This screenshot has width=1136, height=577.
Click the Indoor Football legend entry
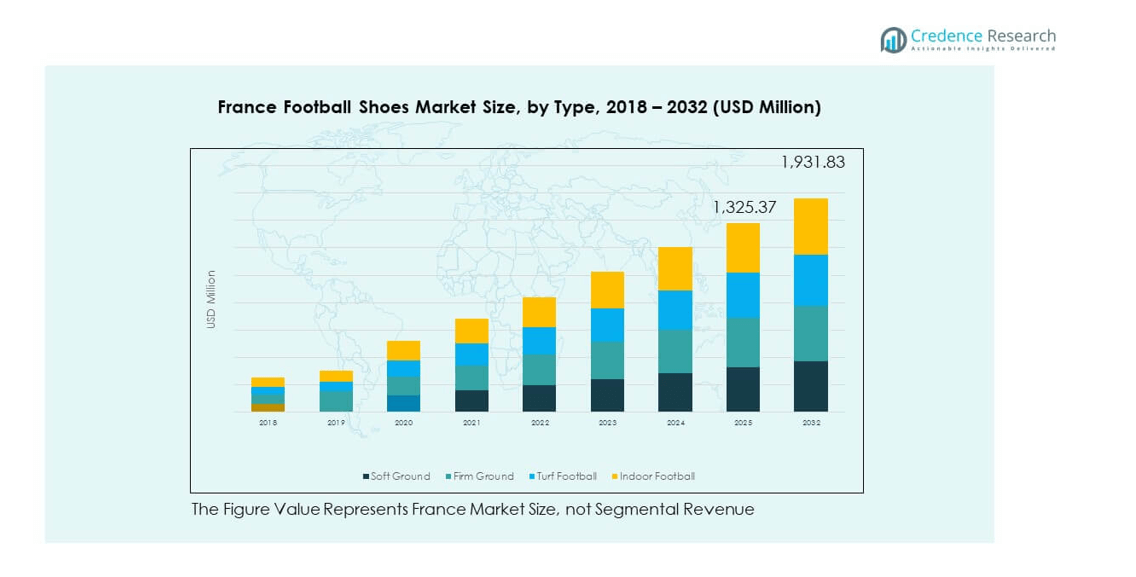[655, 477]
